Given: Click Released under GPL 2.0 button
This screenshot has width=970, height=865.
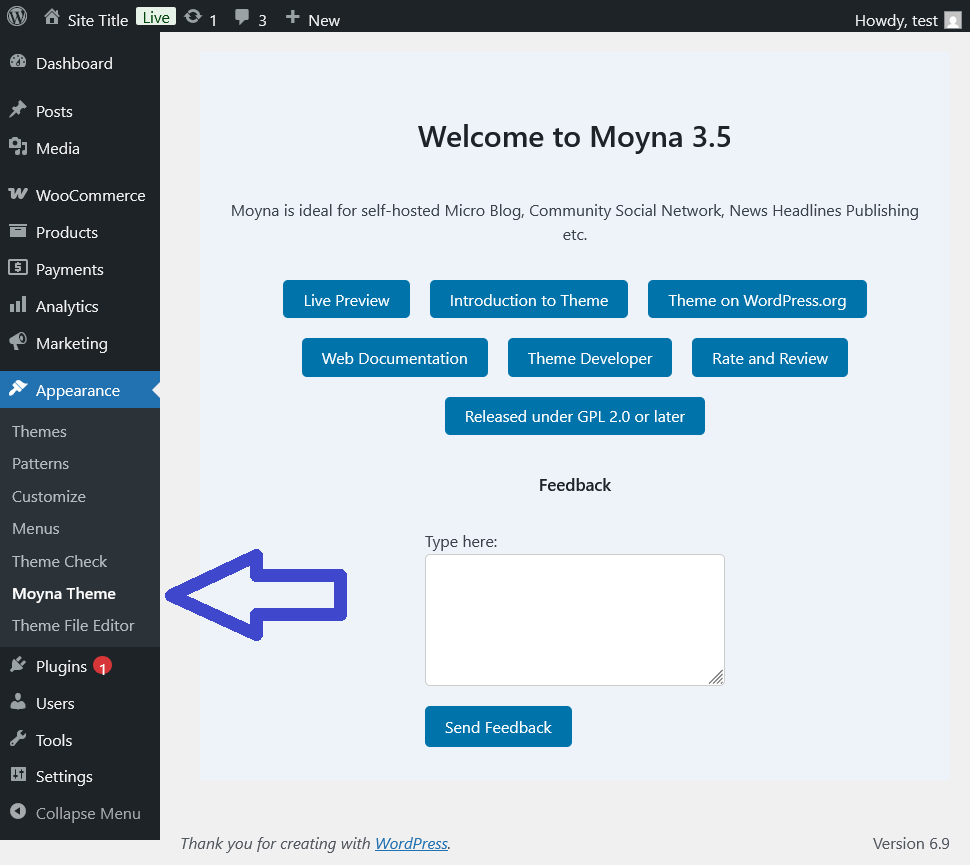Looking at the screenshot, I should 575,416.
